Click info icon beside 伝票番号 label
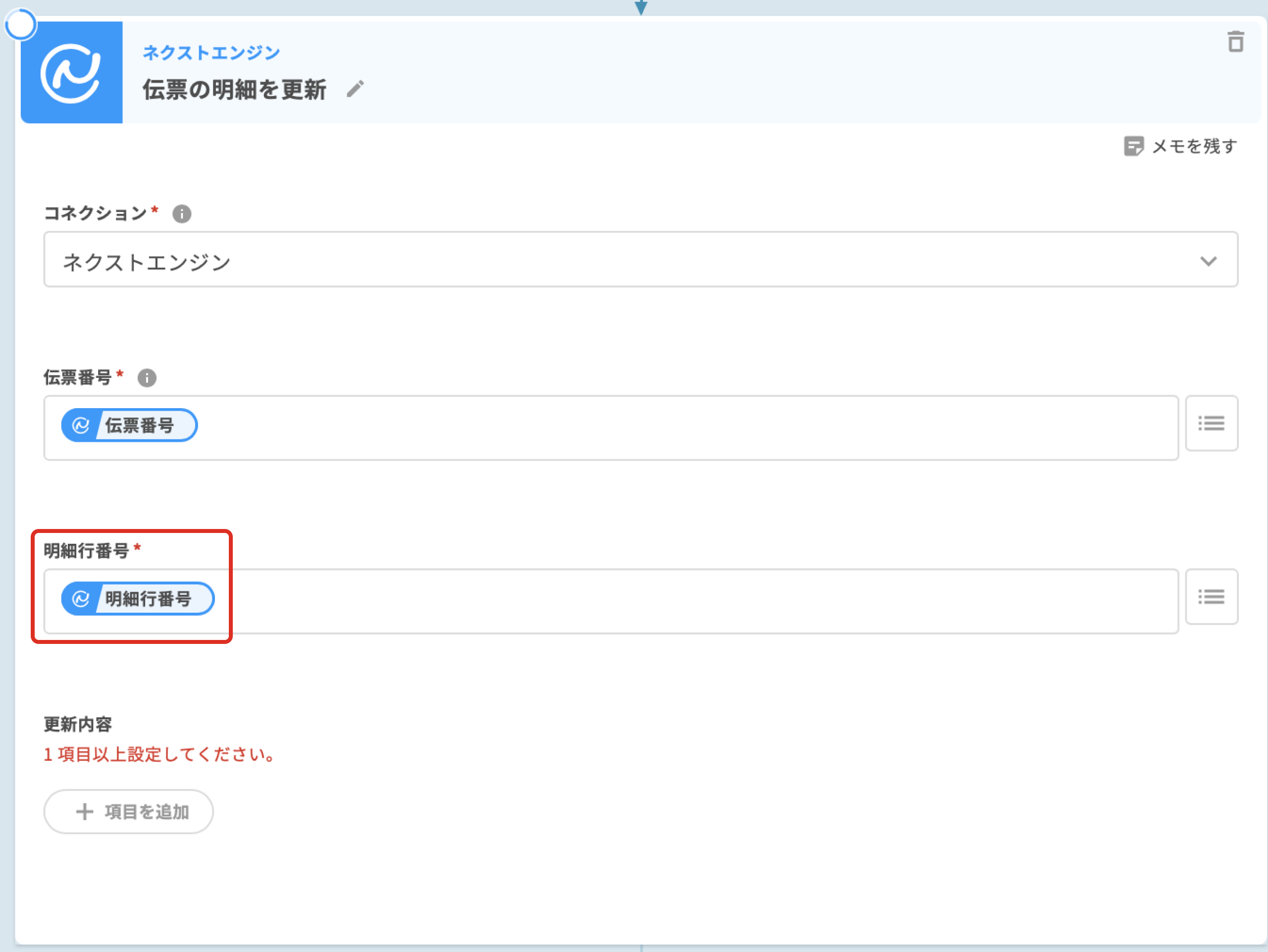Viewport: 1268px width, 952px height. click(x=147, y=378)
